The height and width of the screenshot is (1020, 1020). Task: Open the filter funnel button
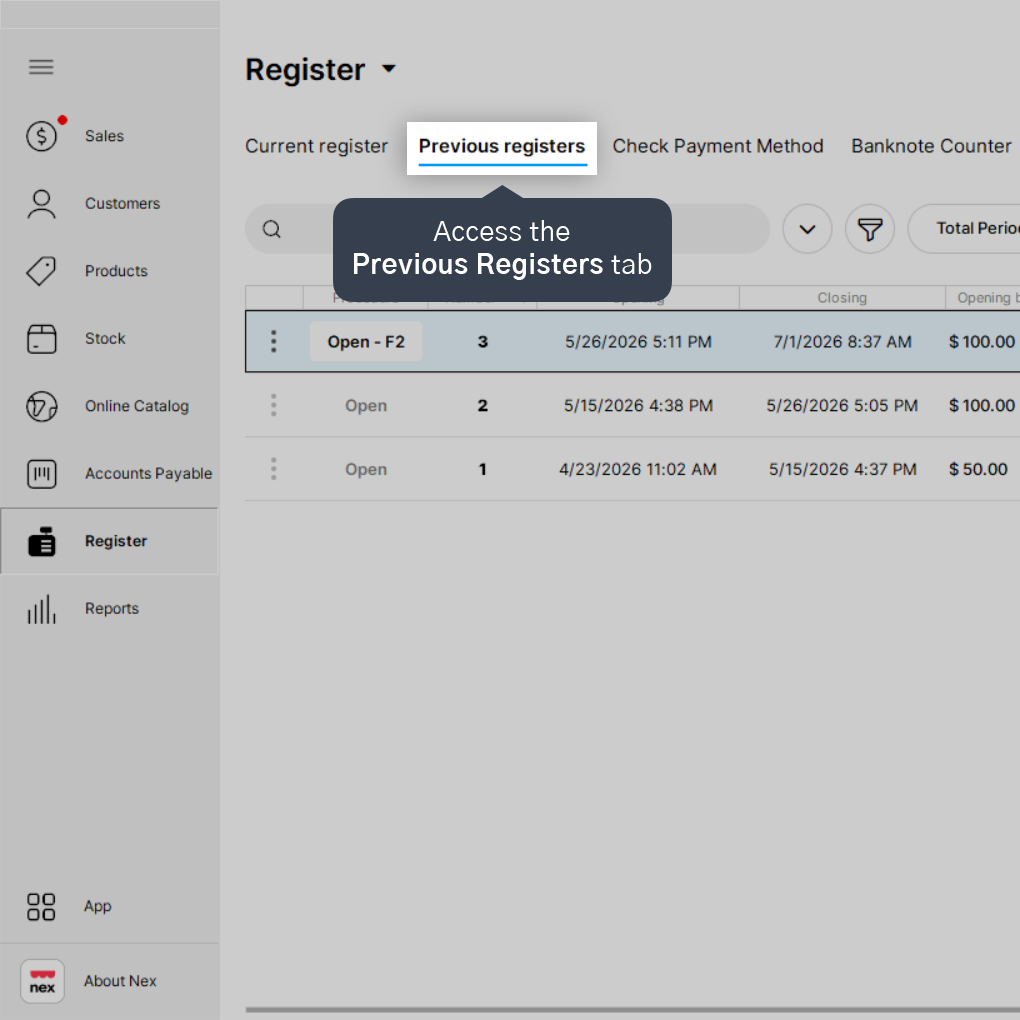click(870, 229)
